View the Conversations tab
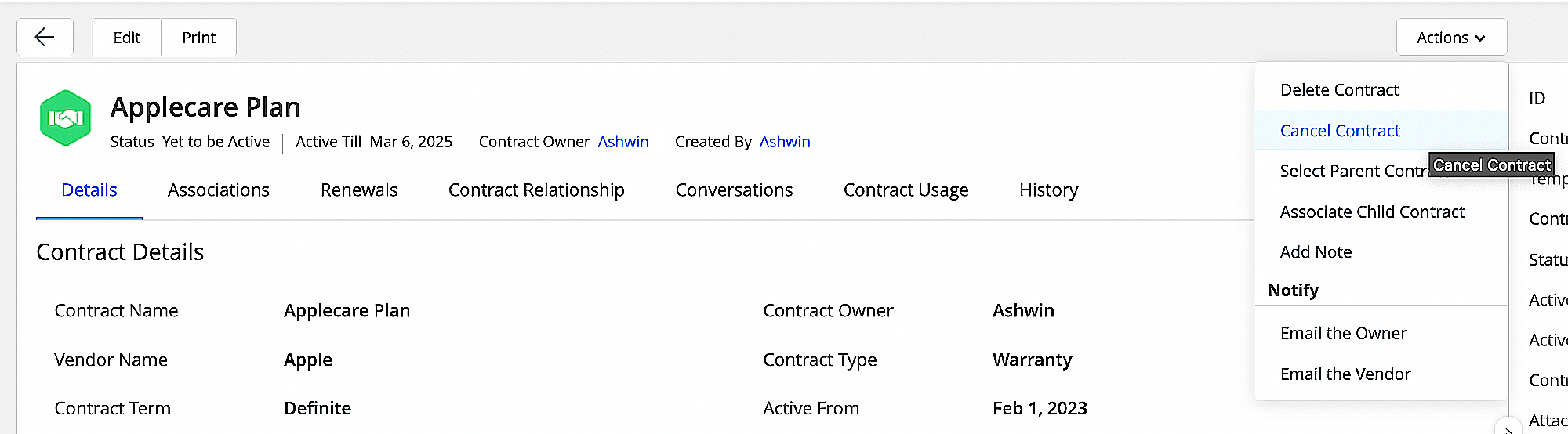1568x434 pixels. [x=734, y=190]
